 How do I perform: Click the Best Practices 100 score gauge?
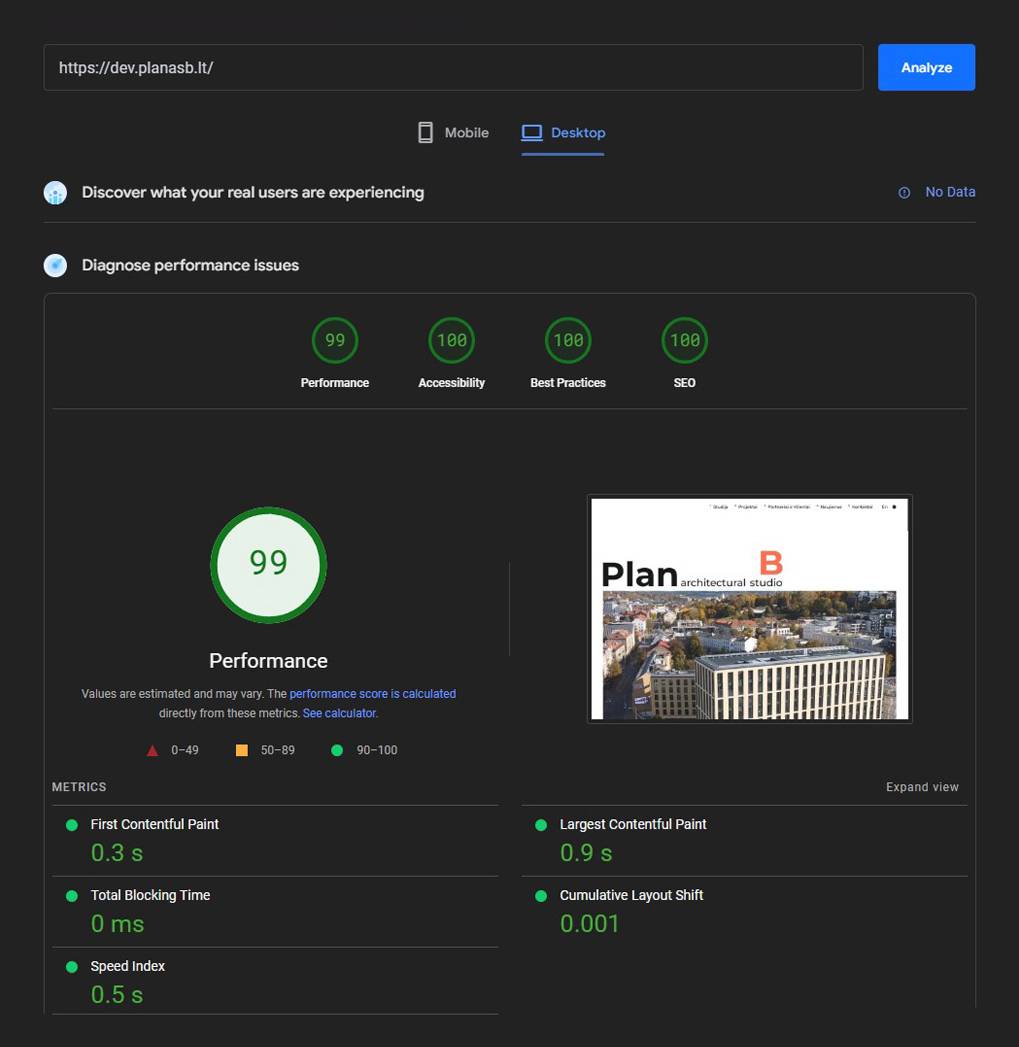coord(567,339)
